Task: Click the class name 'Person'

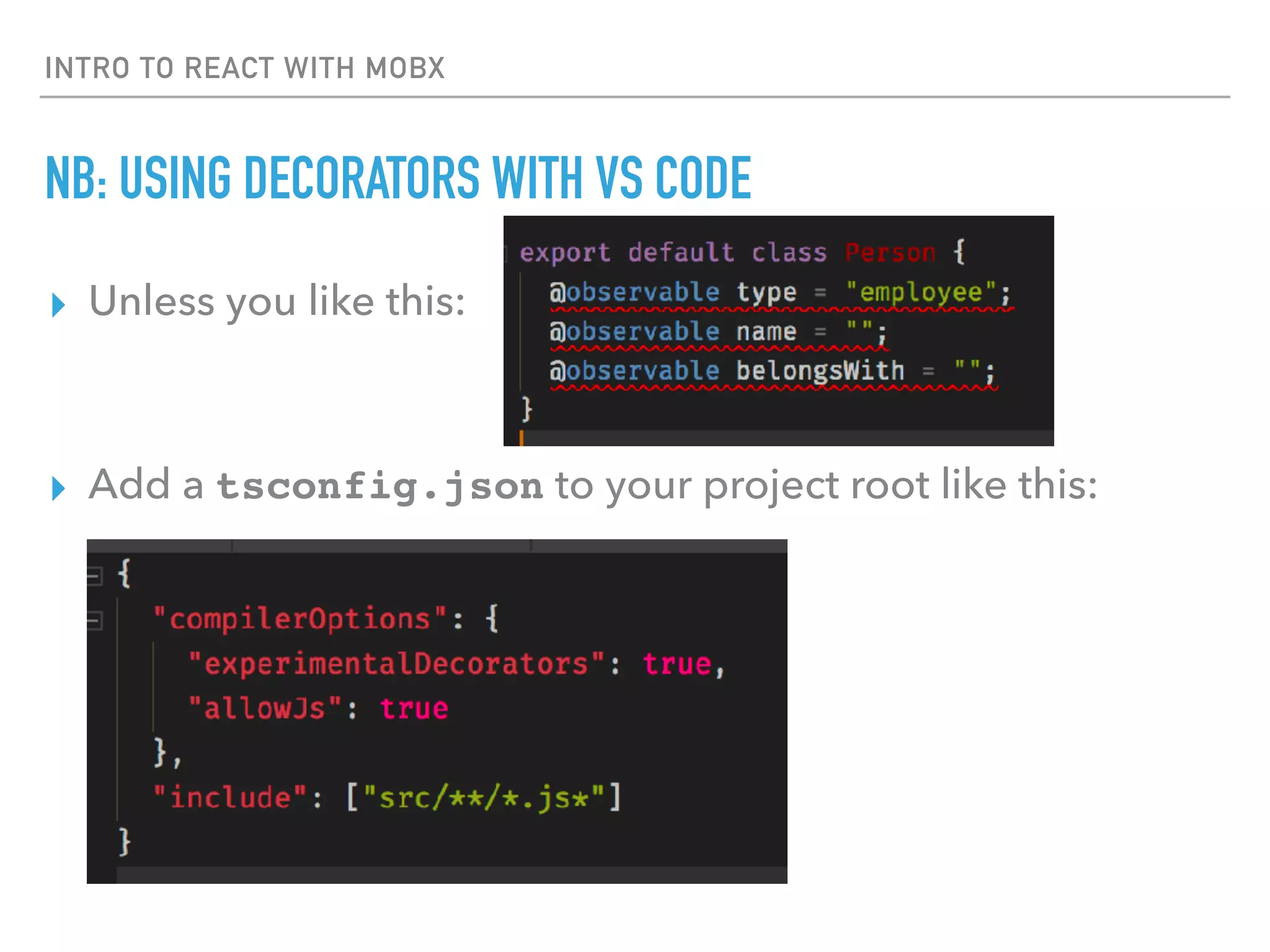Action: [890, 253]
